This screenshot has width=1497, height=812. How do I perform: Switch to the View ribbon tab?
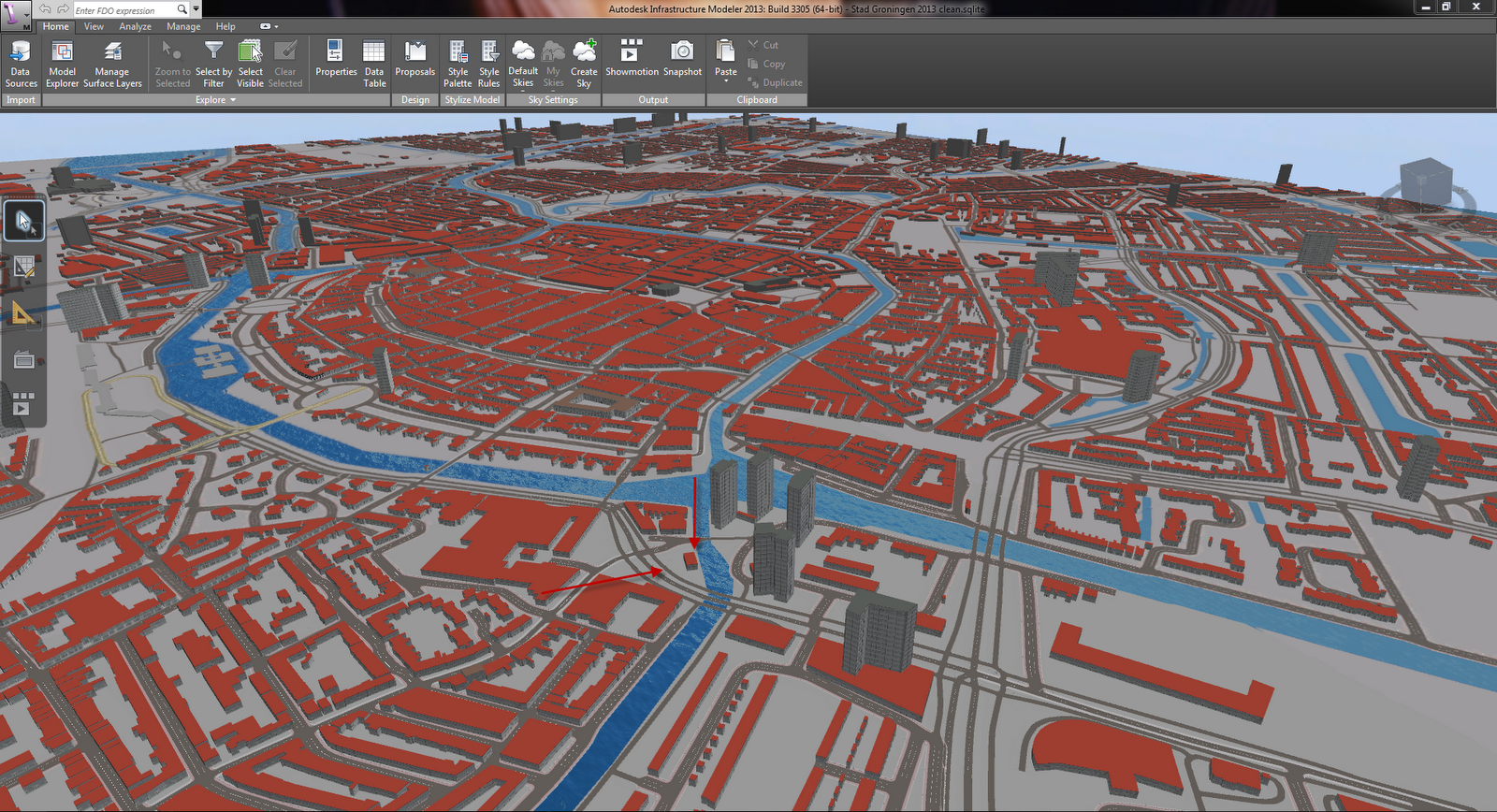coord(94,26)
